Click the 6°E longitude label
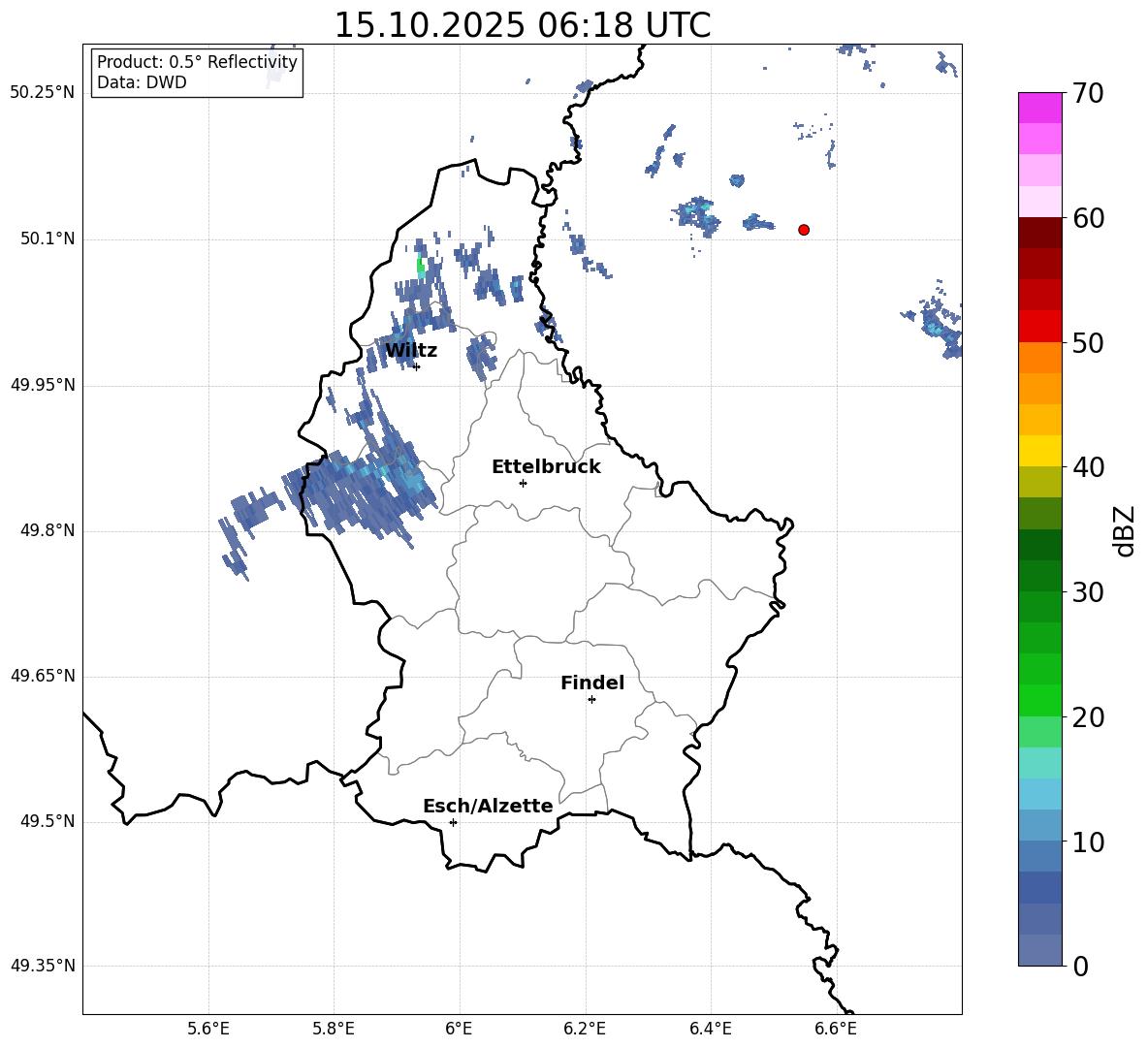This screenshot has width=1148, height=1048. click(x=459, y=1029)
